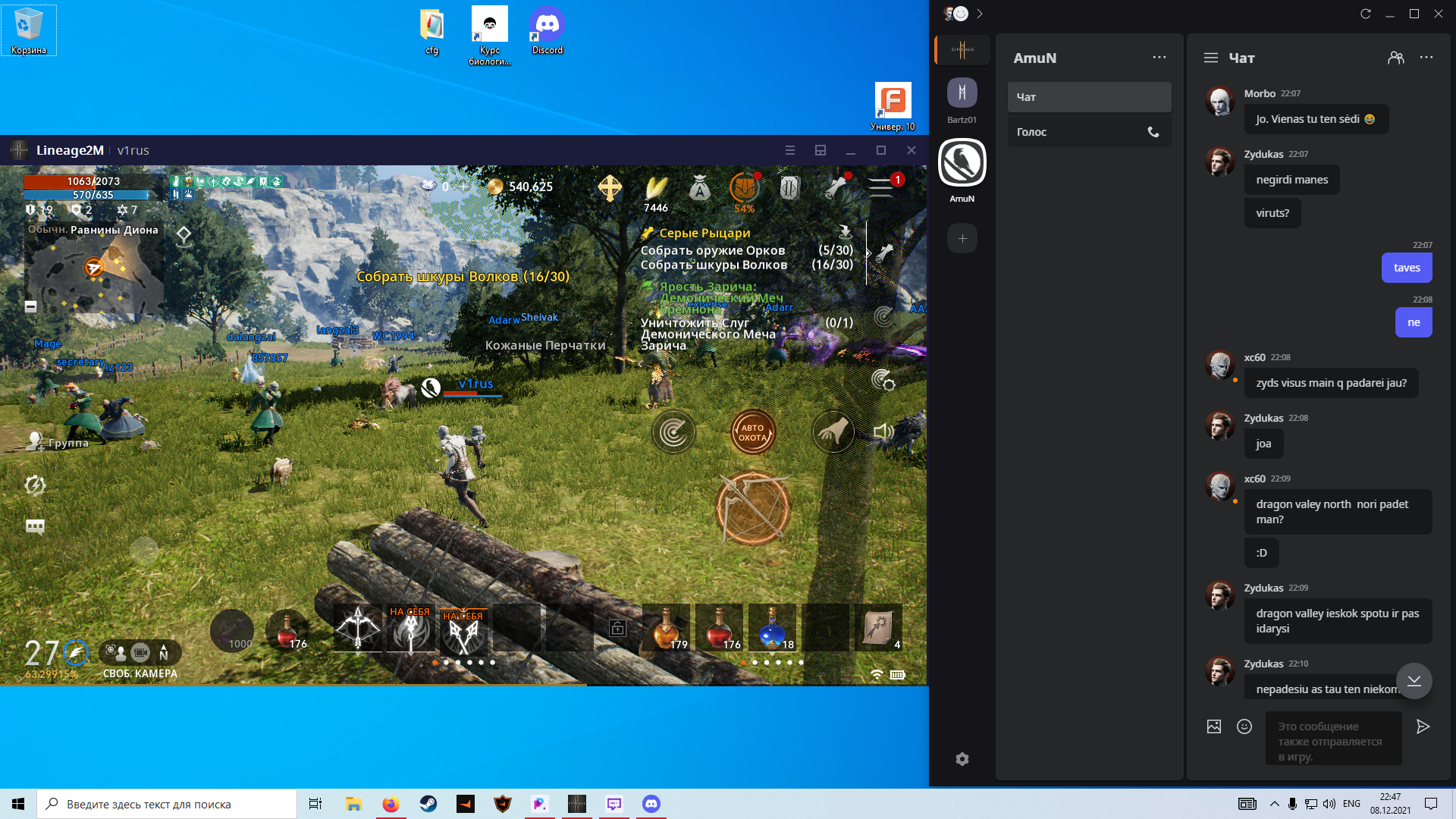Viewport: 1456px width, 819px height.
Task: Join the Голос voice channel
Action: click(x=1089, y=132)
